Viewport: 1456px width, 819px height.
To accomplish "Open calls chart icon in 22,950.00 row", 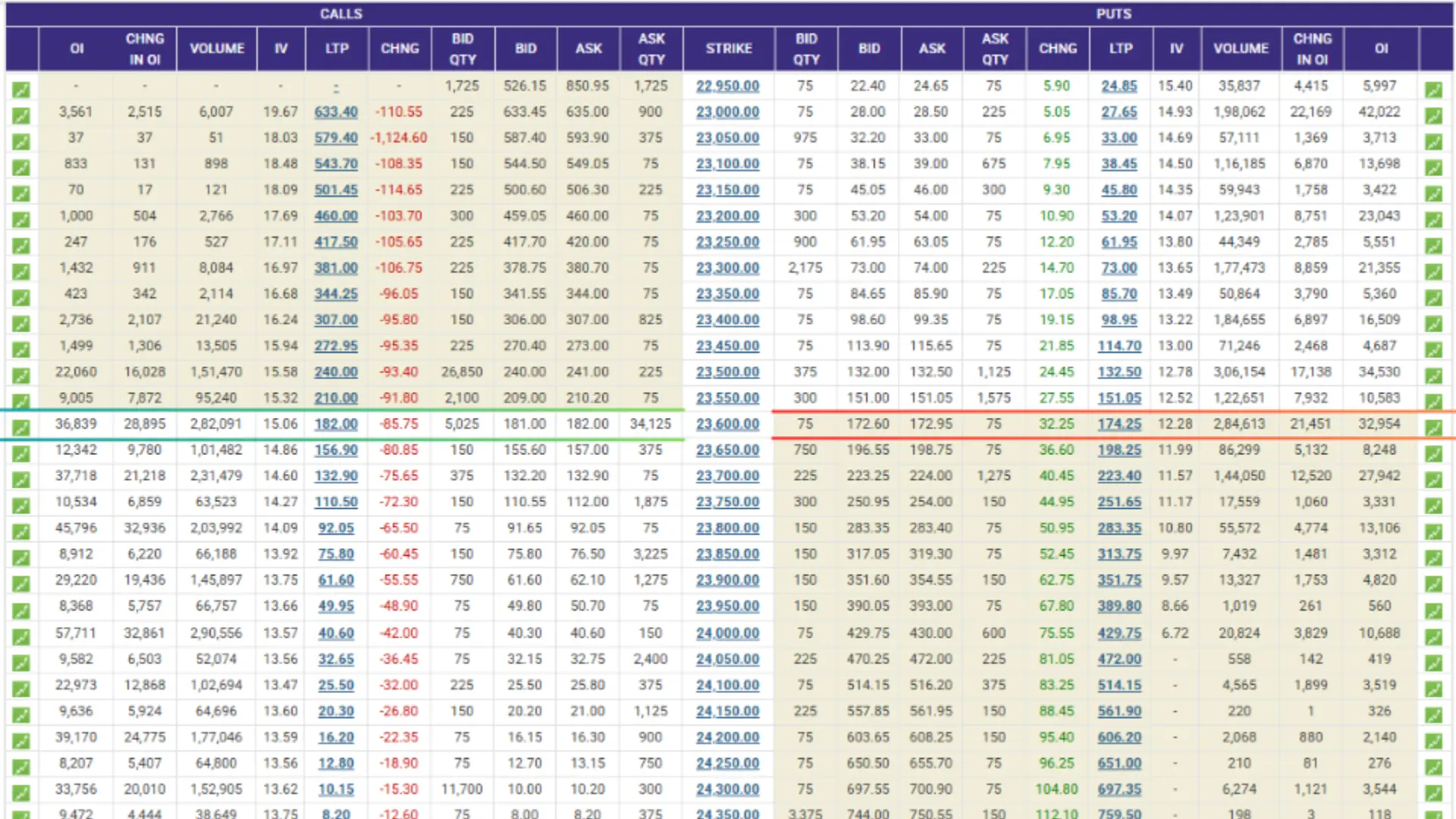I will click(x=21, y=89).
